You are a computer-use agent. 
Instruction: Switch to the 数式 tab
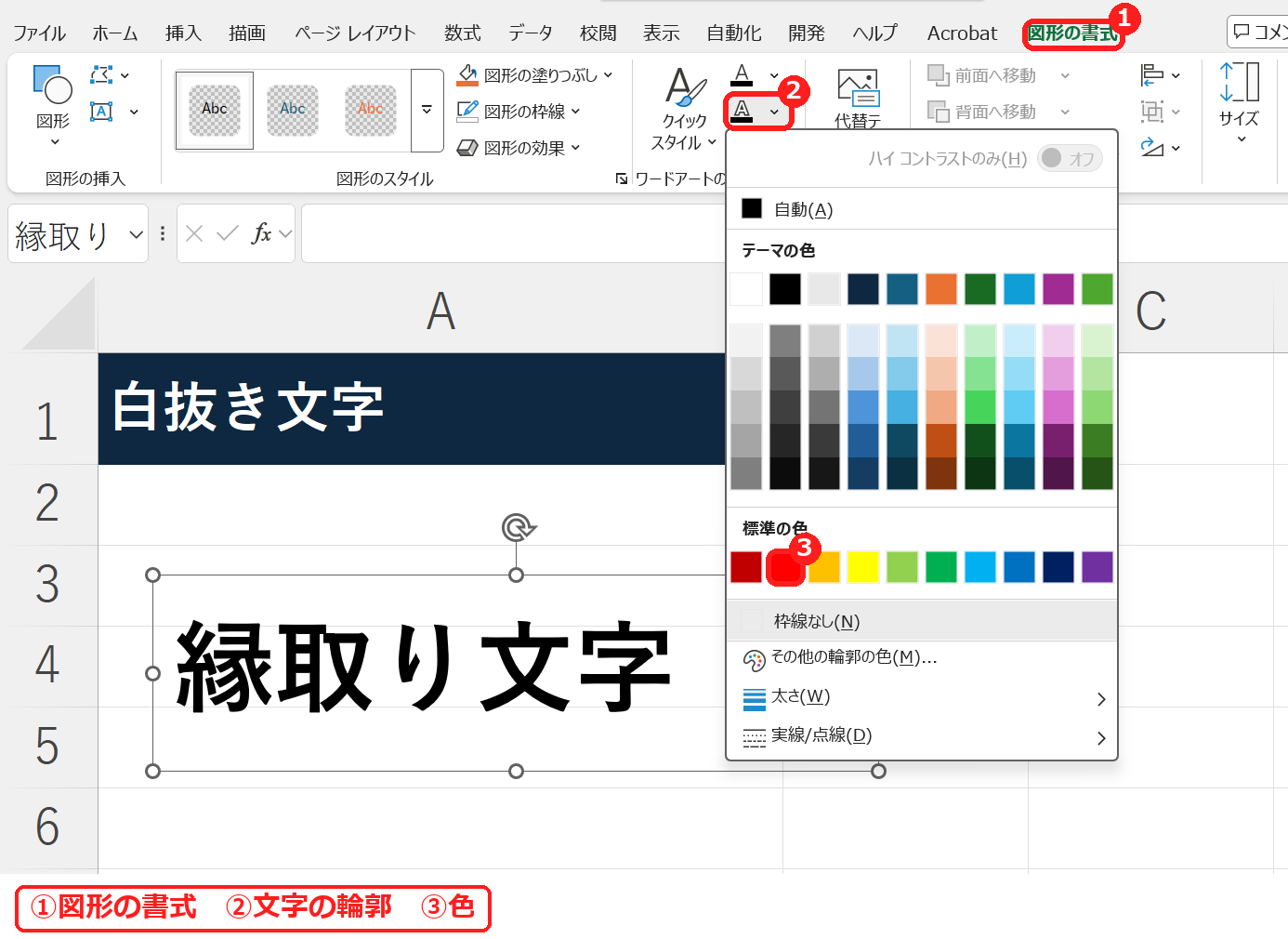(x=462, y=33)
